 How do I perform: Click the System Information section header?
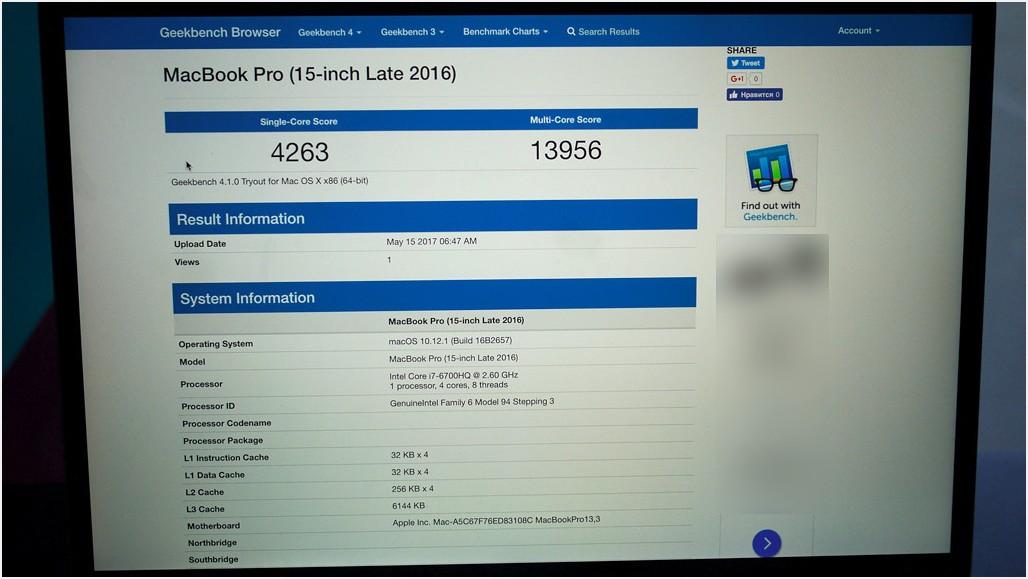tap(247, 298)
